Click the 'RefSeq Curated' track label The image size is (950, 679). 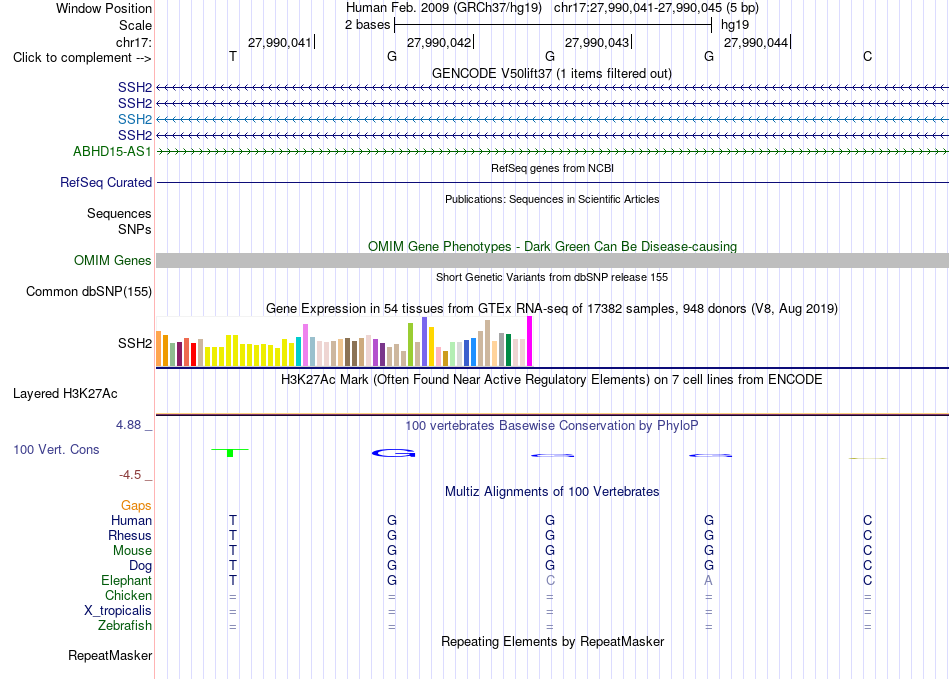106,182
